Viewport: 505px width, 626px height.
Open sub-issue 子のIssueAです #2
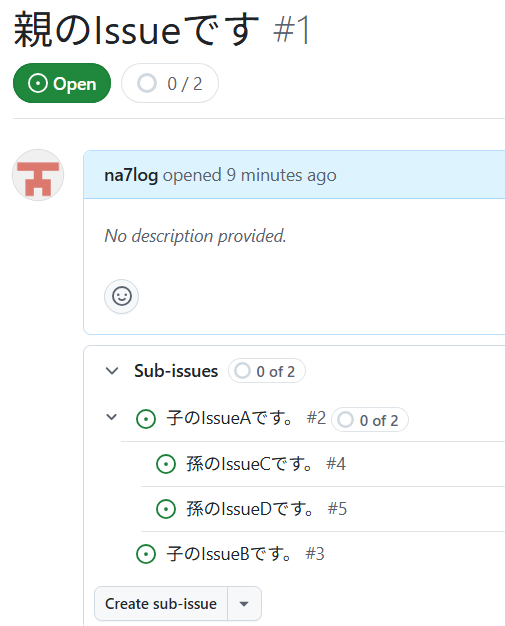[246, 418]
